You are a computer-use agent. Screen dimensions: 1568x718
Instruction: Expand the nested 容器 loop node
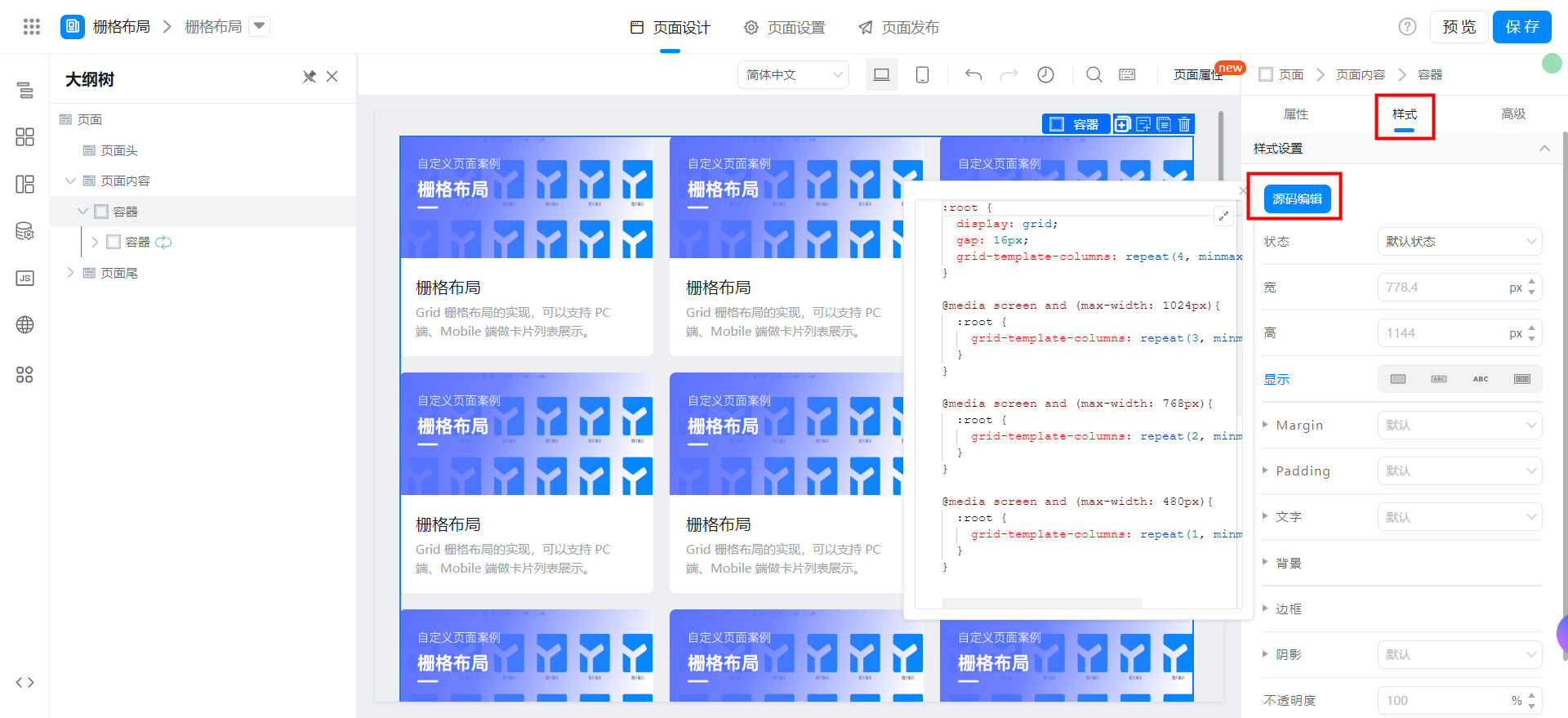[x=95, y=242]
